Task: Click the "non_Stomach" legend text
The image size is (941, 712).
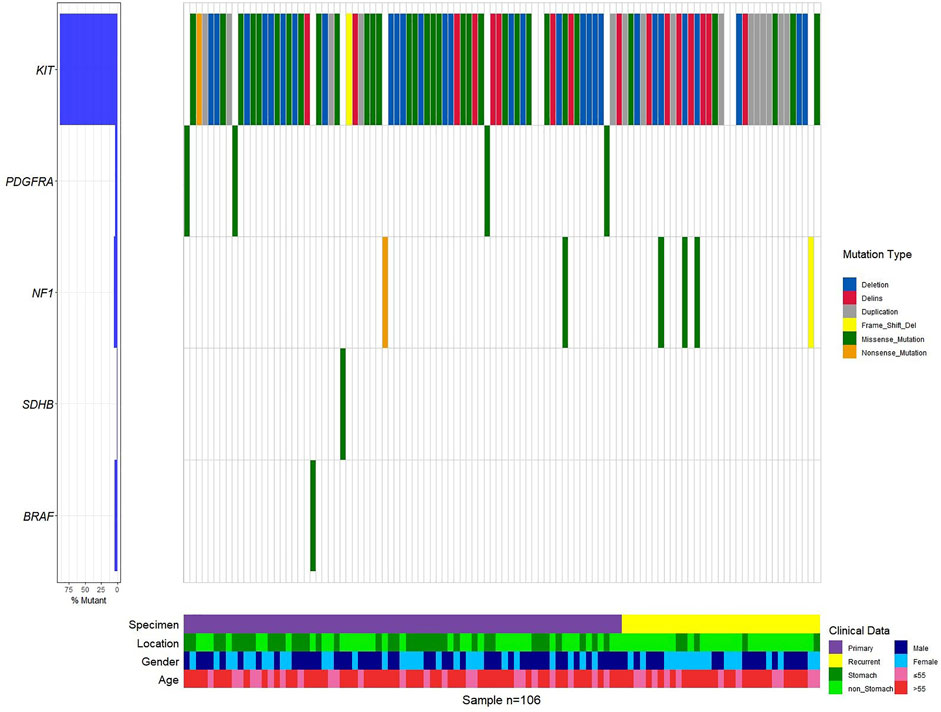Action: 870,689
